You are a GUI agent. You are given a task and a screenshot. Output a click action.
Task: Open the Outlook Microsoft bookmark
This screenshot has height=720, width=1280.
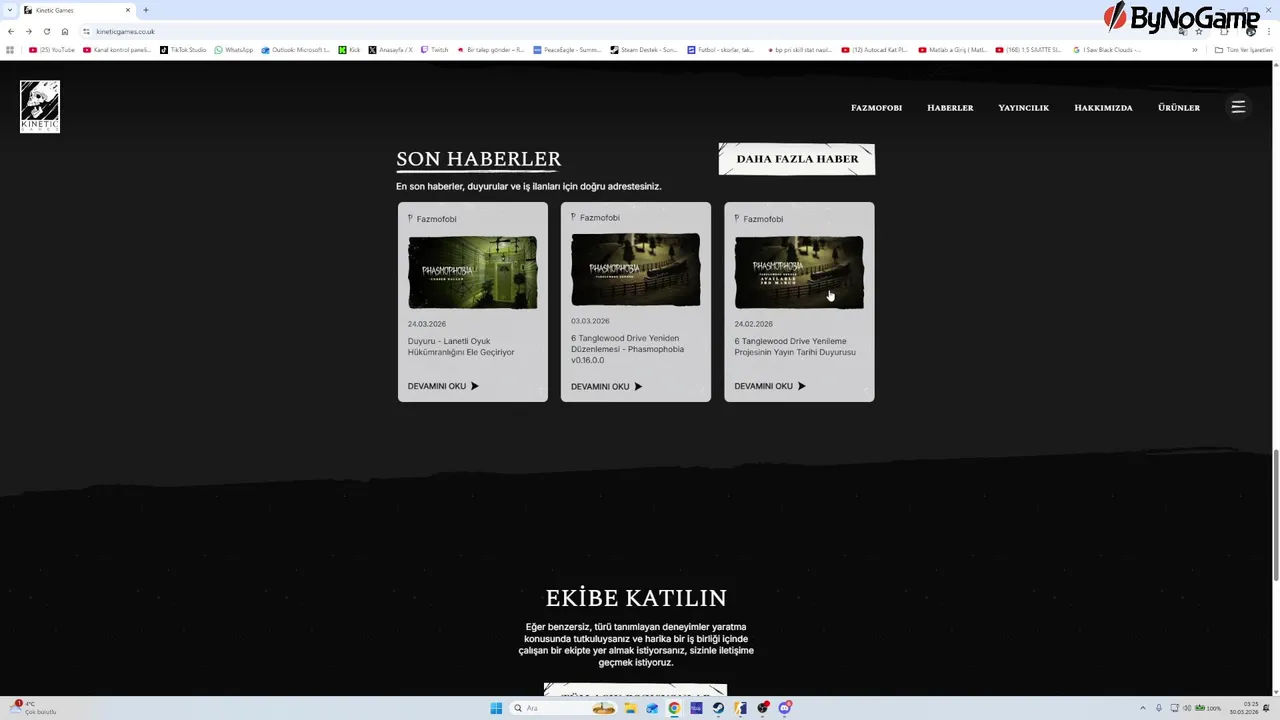[x=296, y=49]
